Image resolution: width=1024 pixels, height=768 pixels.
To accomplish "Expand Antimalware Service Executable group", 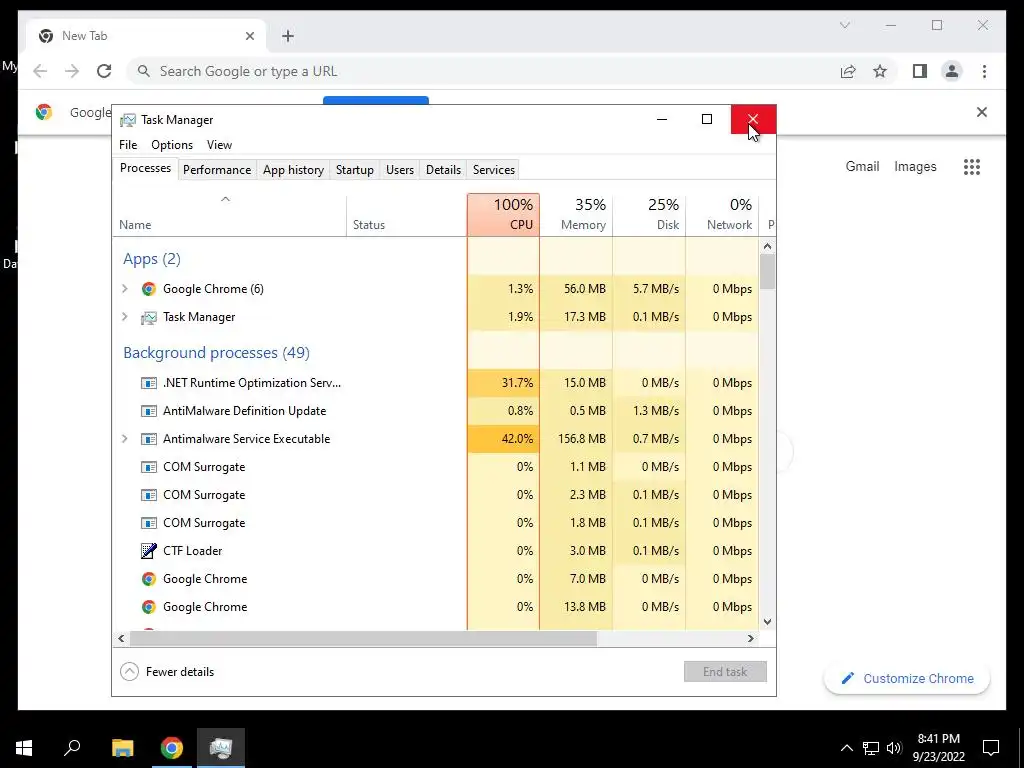I will [125, 439].
